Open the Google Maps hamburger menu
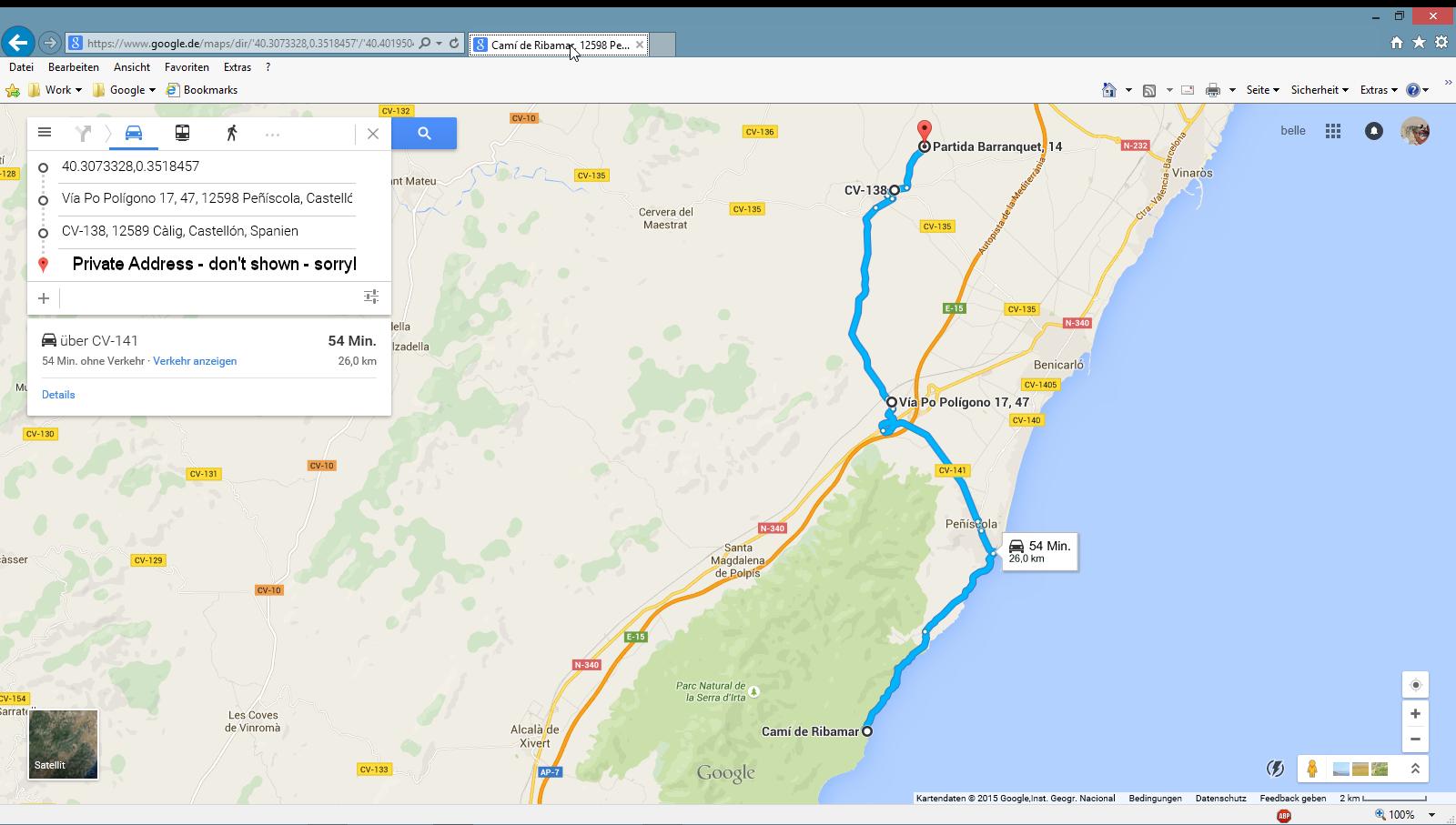 44,133
